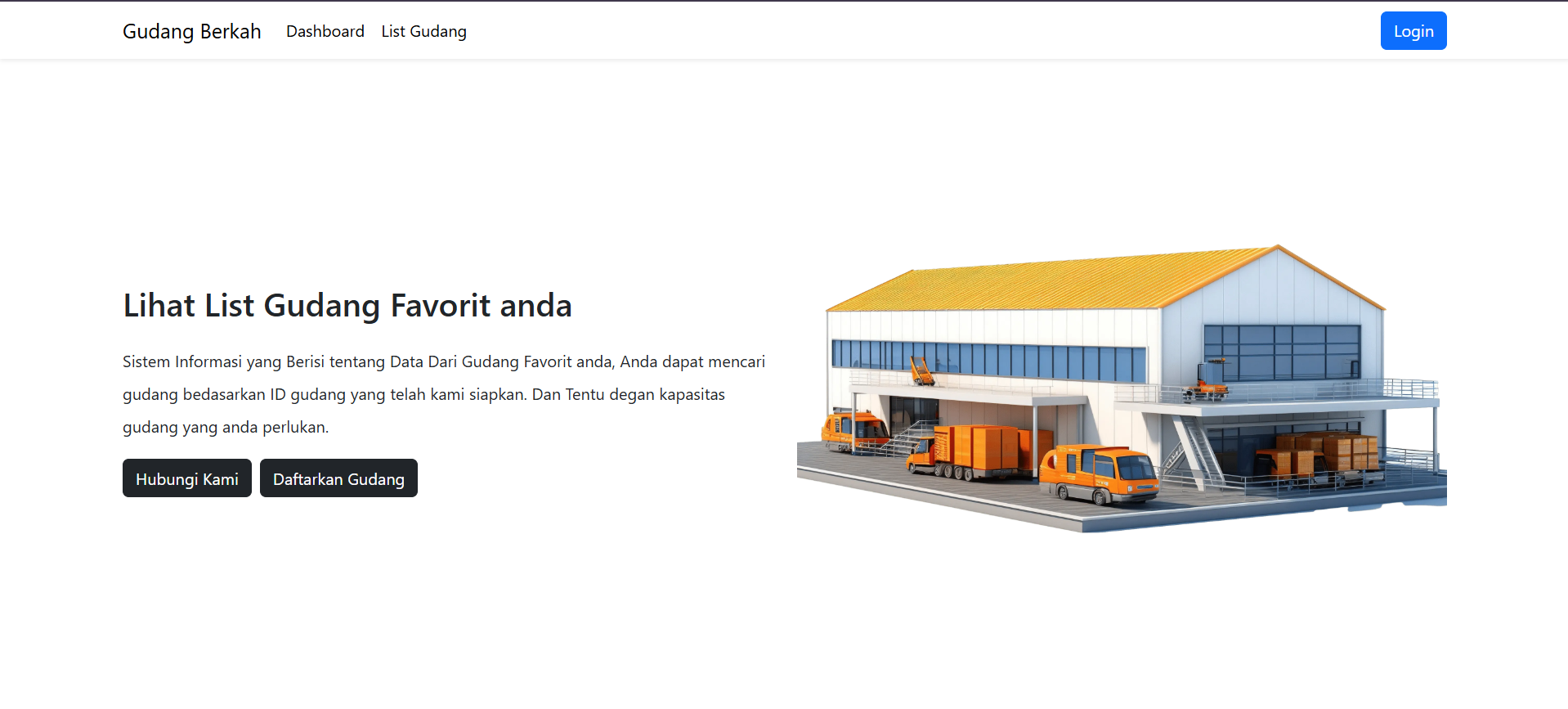Click the small orange truck at the left dock

tap(854, 431)
